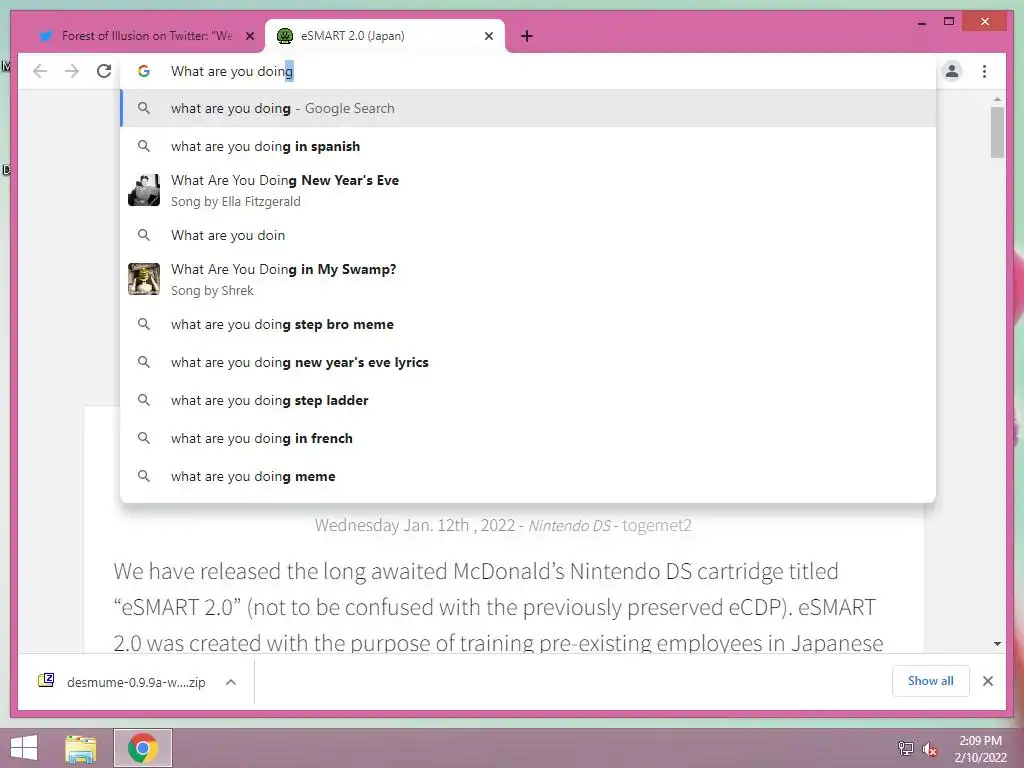The width and height of the screenshot is (1024, 768).
Task: Pick 'What Are You Doing New Year's Eve' suggestion
Action: [x=528, y=190]
